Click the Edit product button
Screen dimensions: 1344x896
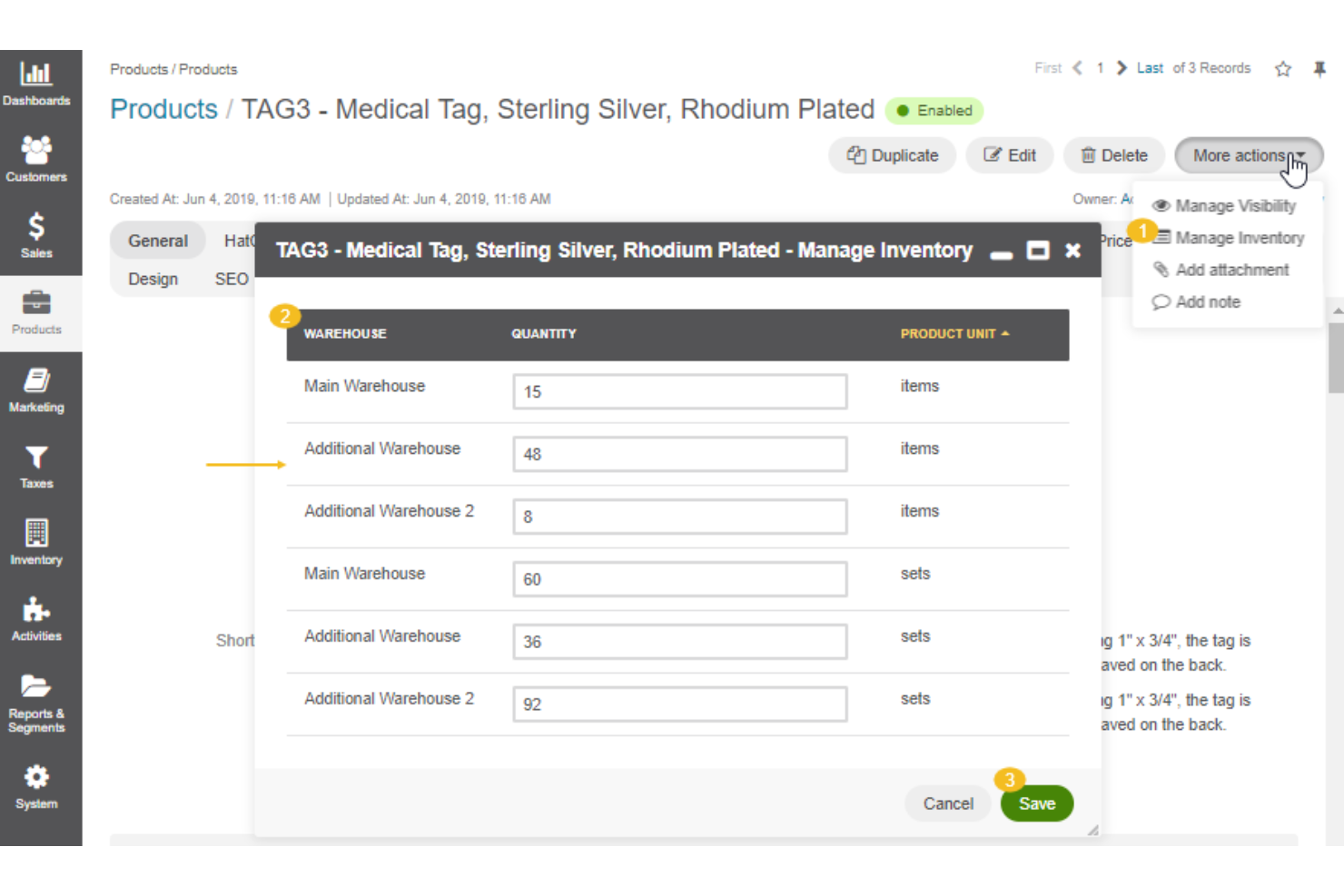[1009, 155]
